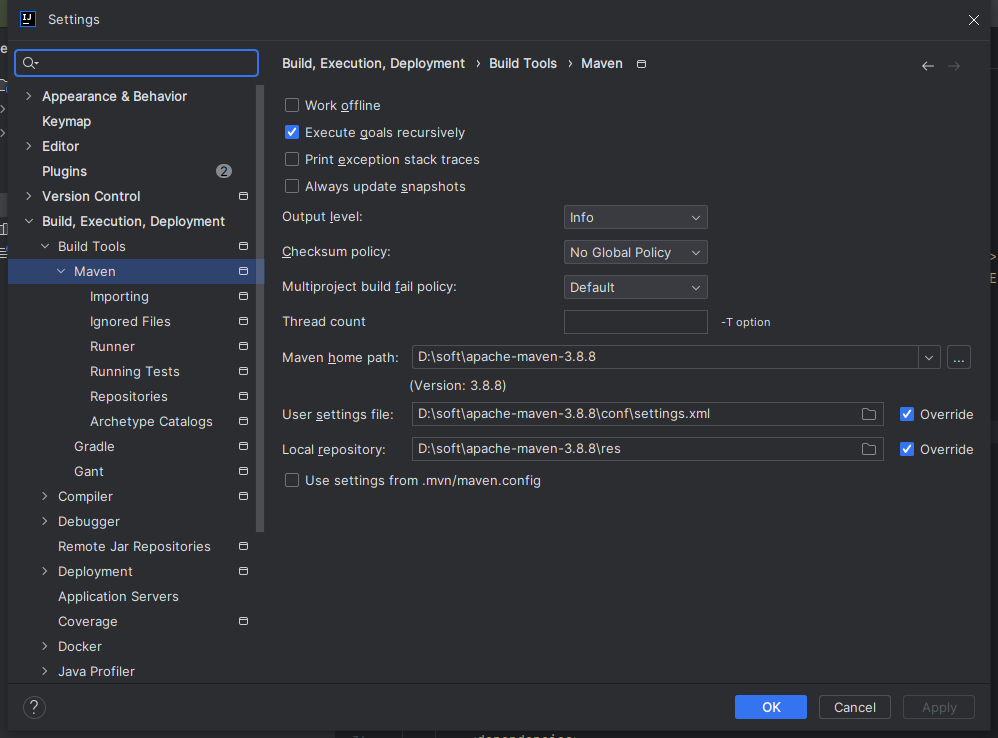Open the Checksum policy dropdown
Image resolution: width=998 pixels, height=738 pixels.
[635, 253]
